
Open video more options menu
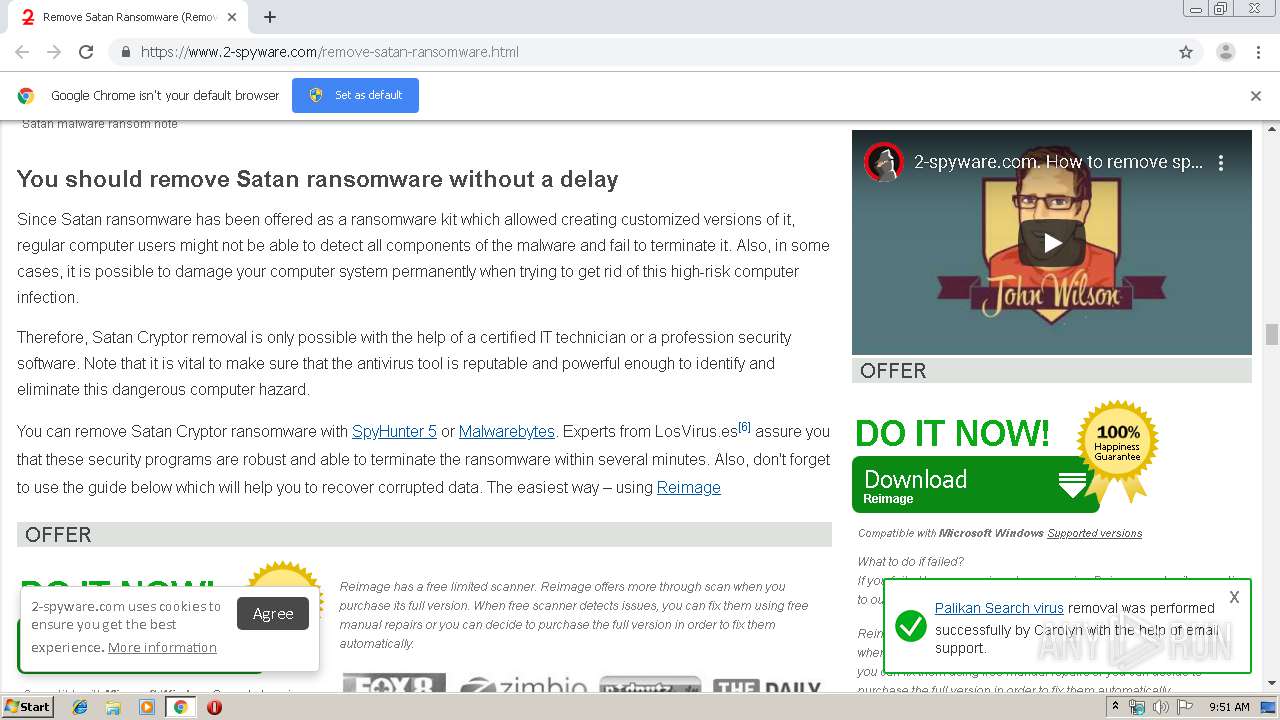tap(1221, 163)
